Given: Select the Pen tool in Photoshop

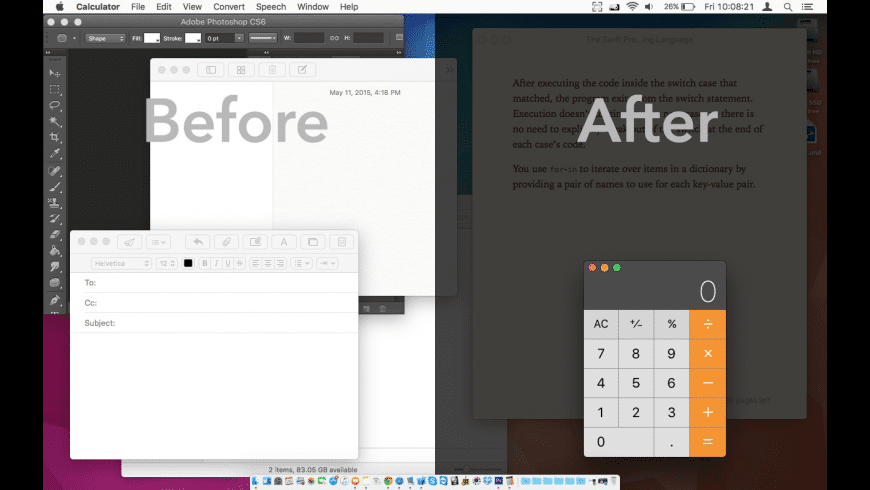Looking at the screenshot, I should [54, 300].
